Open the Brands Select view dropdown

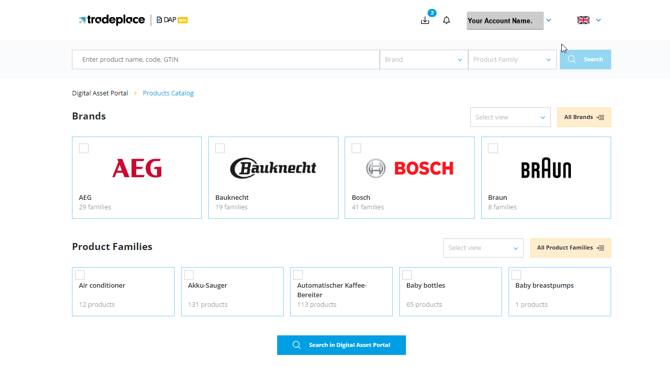(510, 117)
